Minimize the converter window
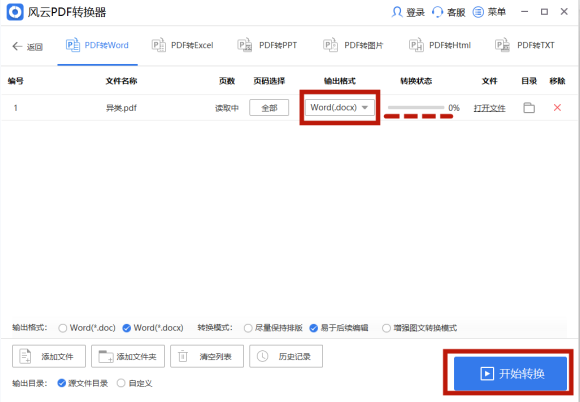Viewport: 580px width, 402px height. click(x=525, y=12)
